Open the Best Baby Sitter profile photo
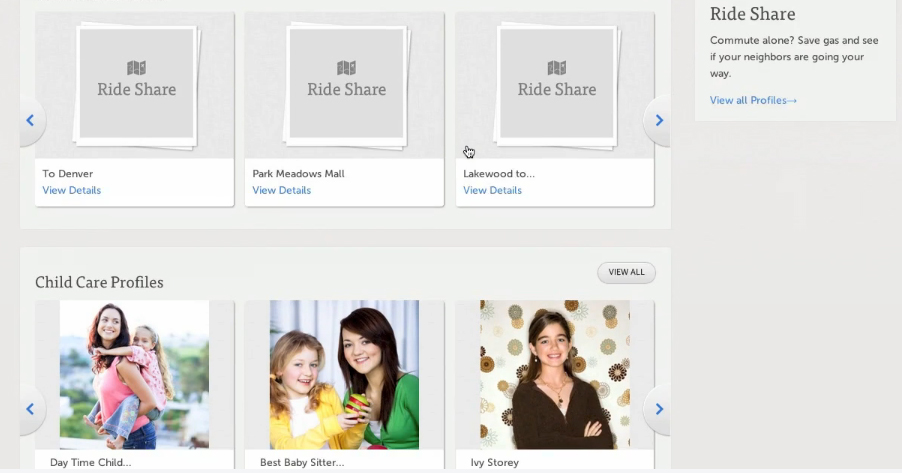Image resolution: width=902 pixels, height=473 pixels. point(344,374)
